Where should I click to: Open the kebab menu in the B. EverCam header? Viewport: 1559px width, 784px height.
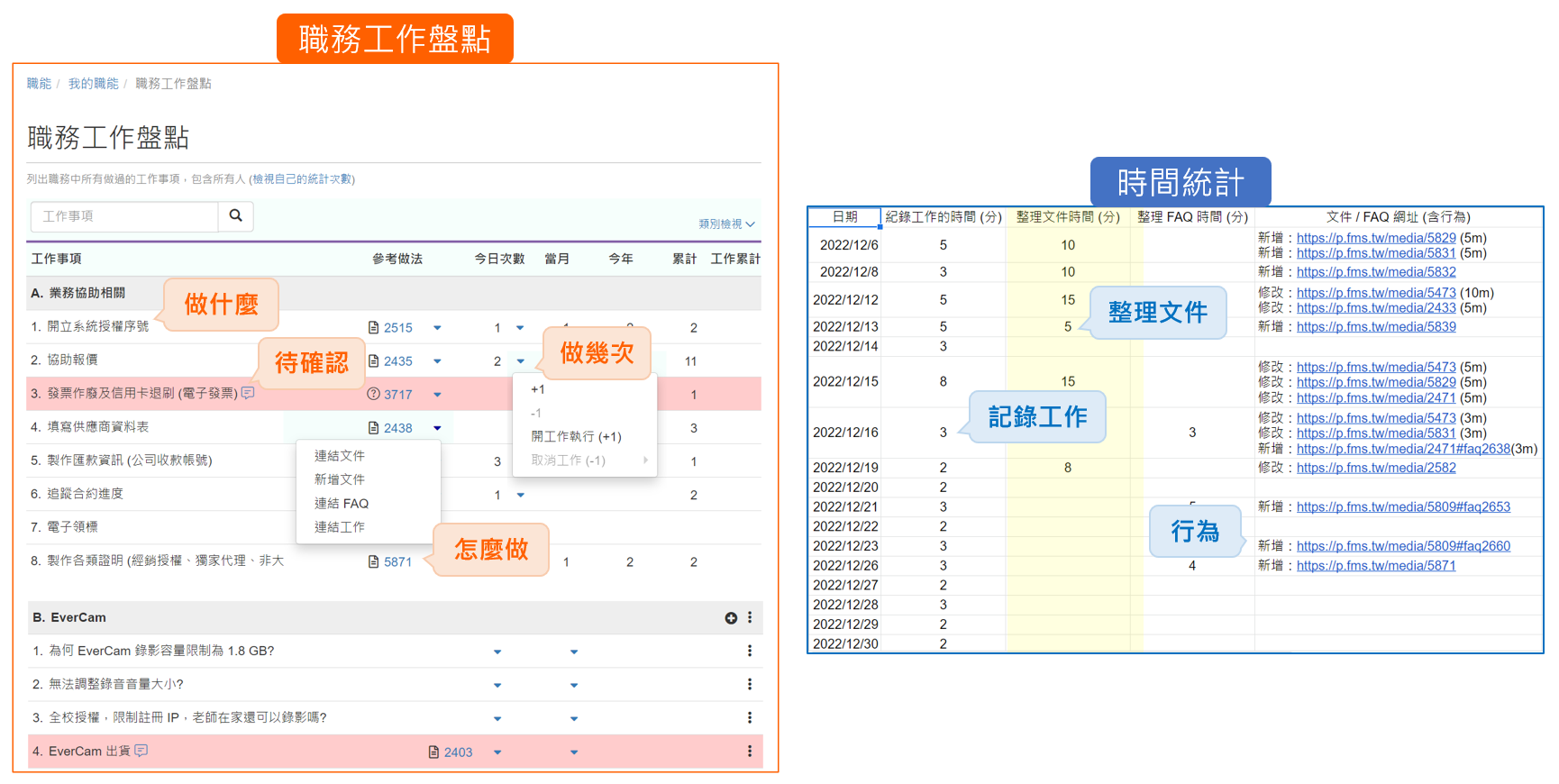point(750,618)
